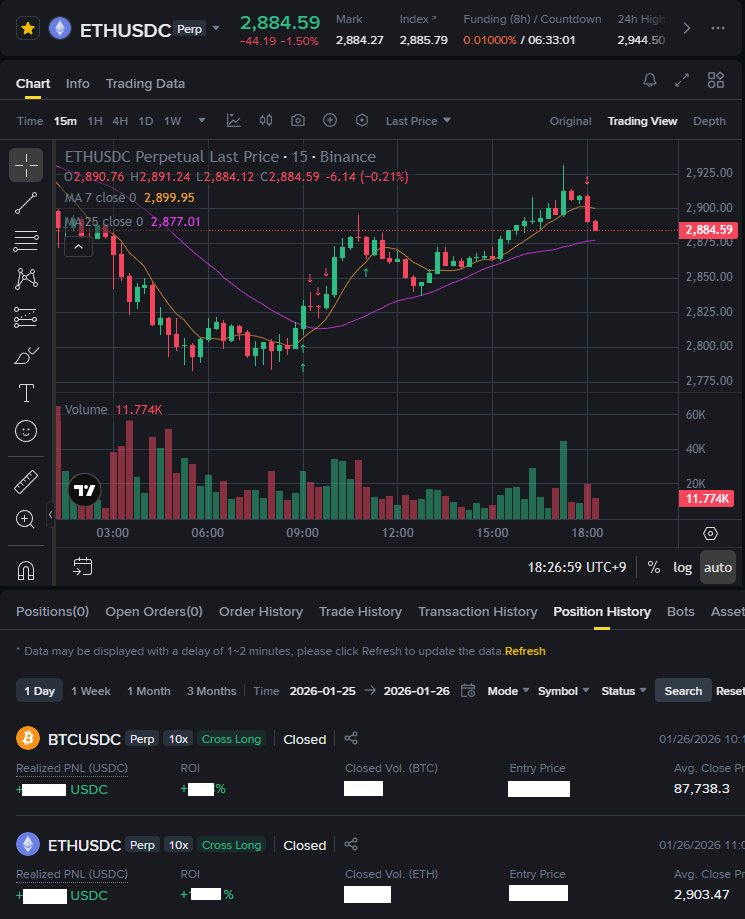Expand the ETHUSDC pair selector arrow
Screen dimensions: 745x919
(216, 28)
